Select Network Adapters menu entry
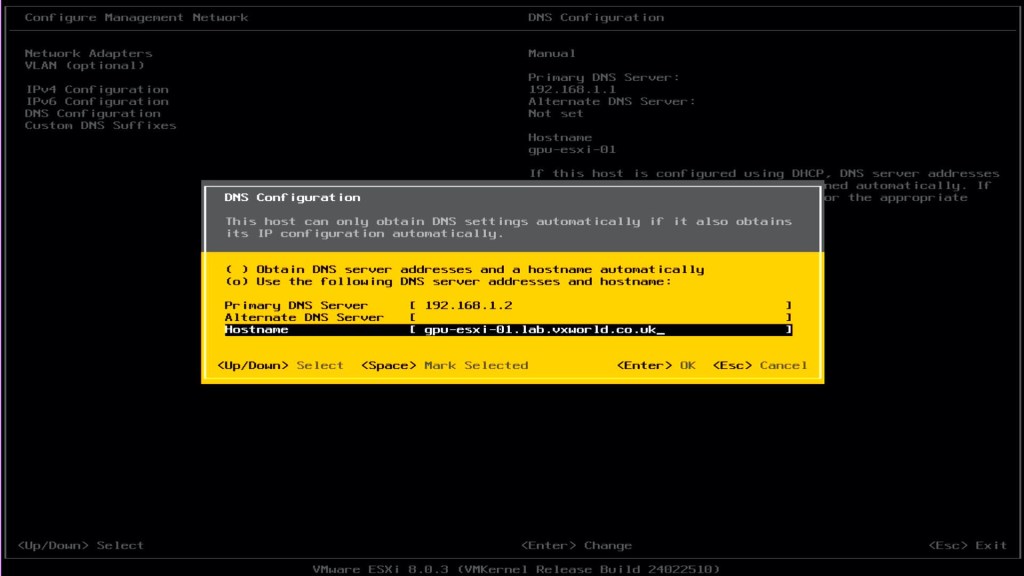Screen dimensions: 1024x576 88,53
